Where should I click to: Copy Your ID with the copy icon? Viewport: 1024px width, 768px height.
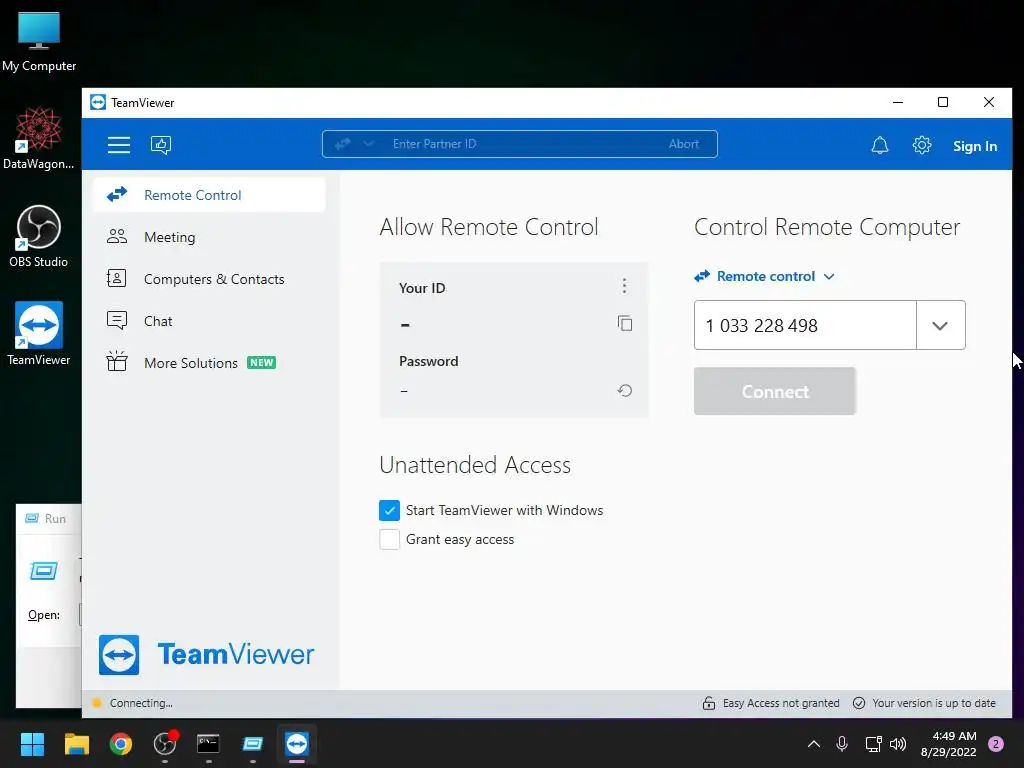point(624,323)
